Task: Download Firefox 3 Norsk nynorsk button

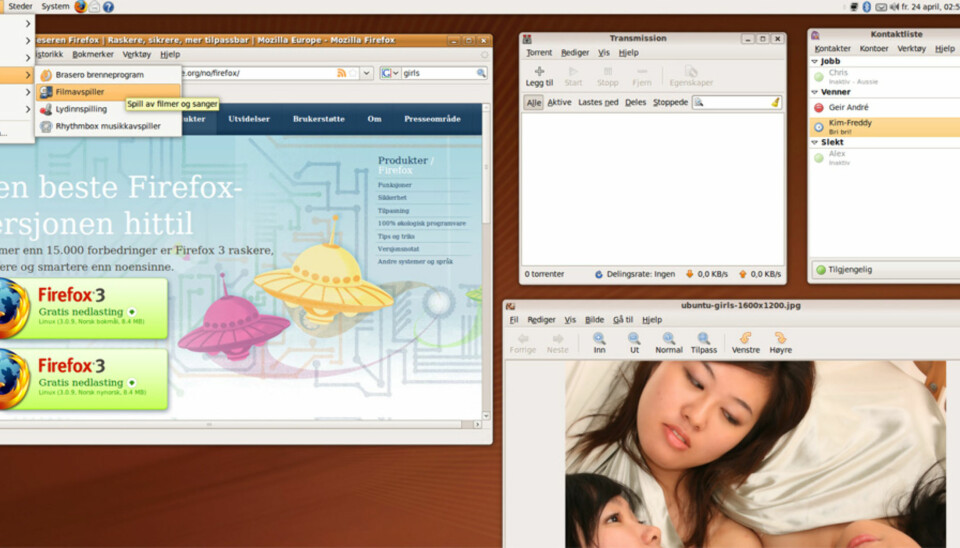Action: pyautogui.click(x=84, y=379)
